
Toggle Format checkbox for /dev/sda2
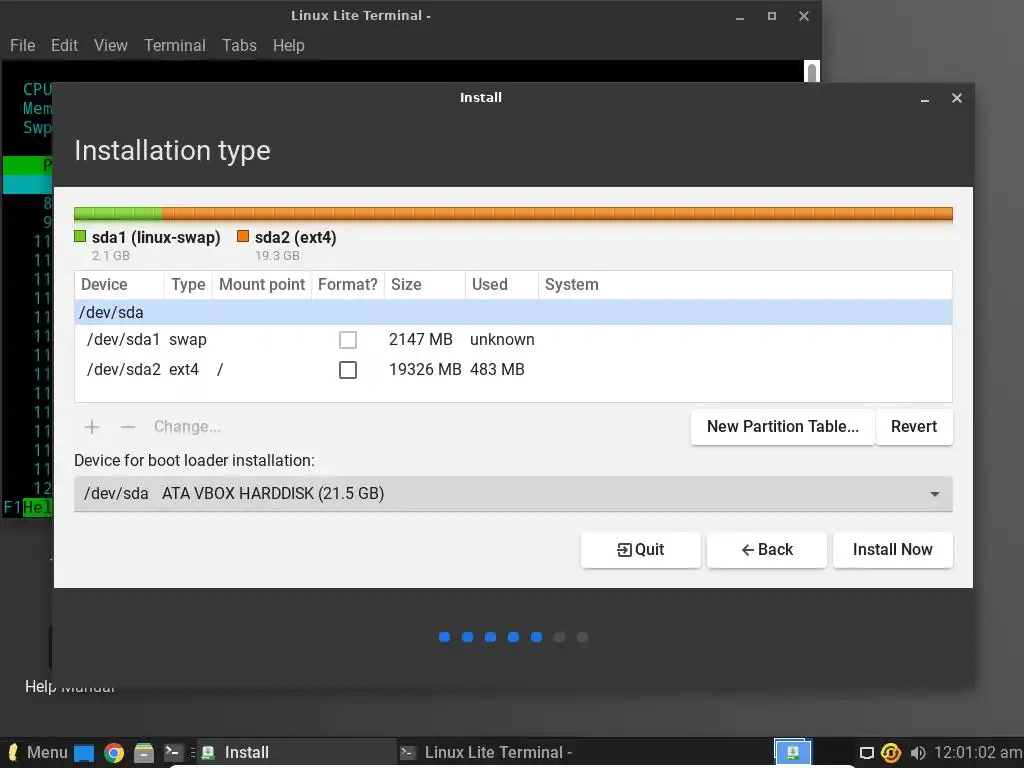coord(348,370)
